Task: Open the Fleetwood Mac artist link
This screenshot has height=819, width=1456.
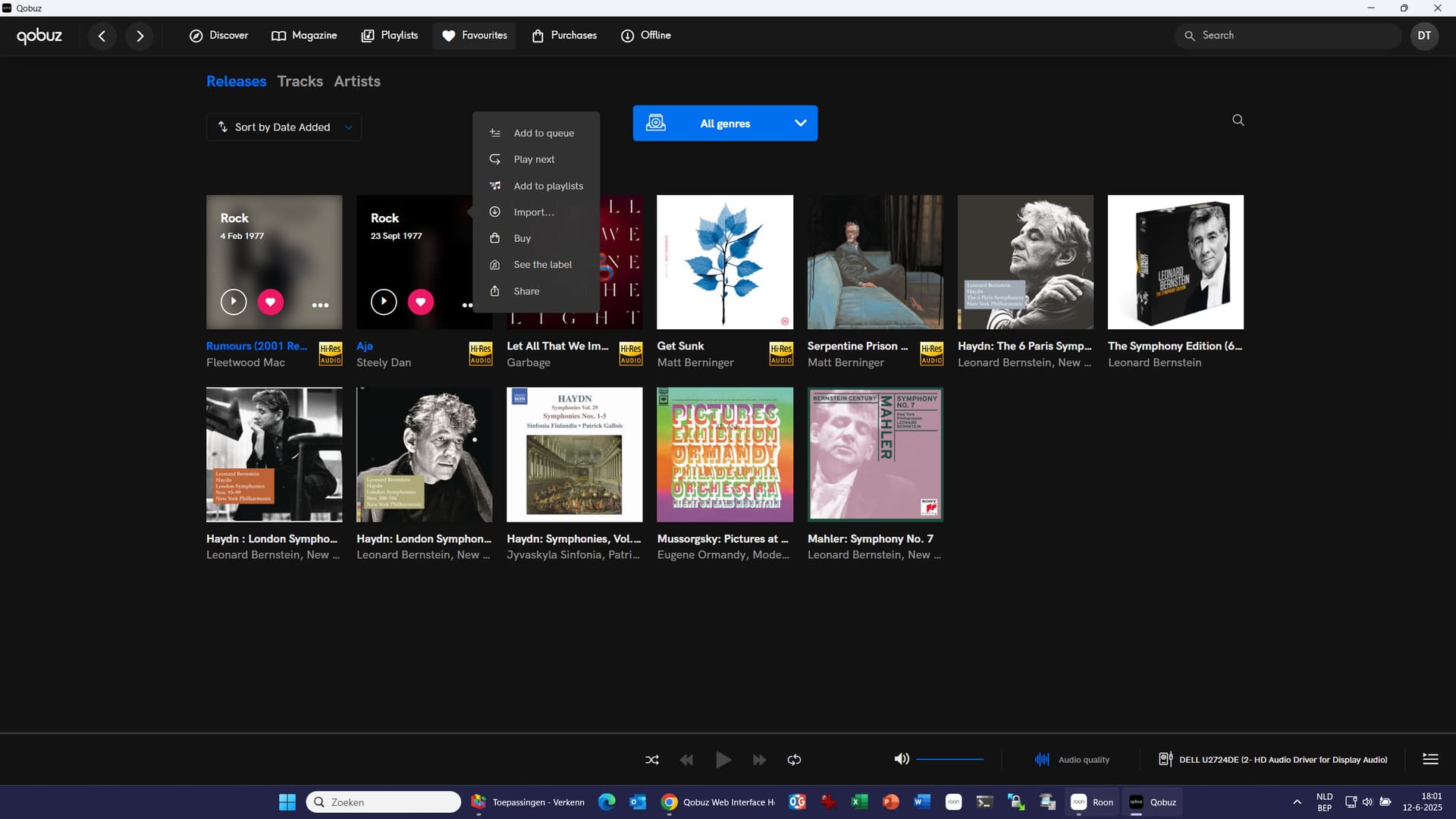Action: (246, 362)
